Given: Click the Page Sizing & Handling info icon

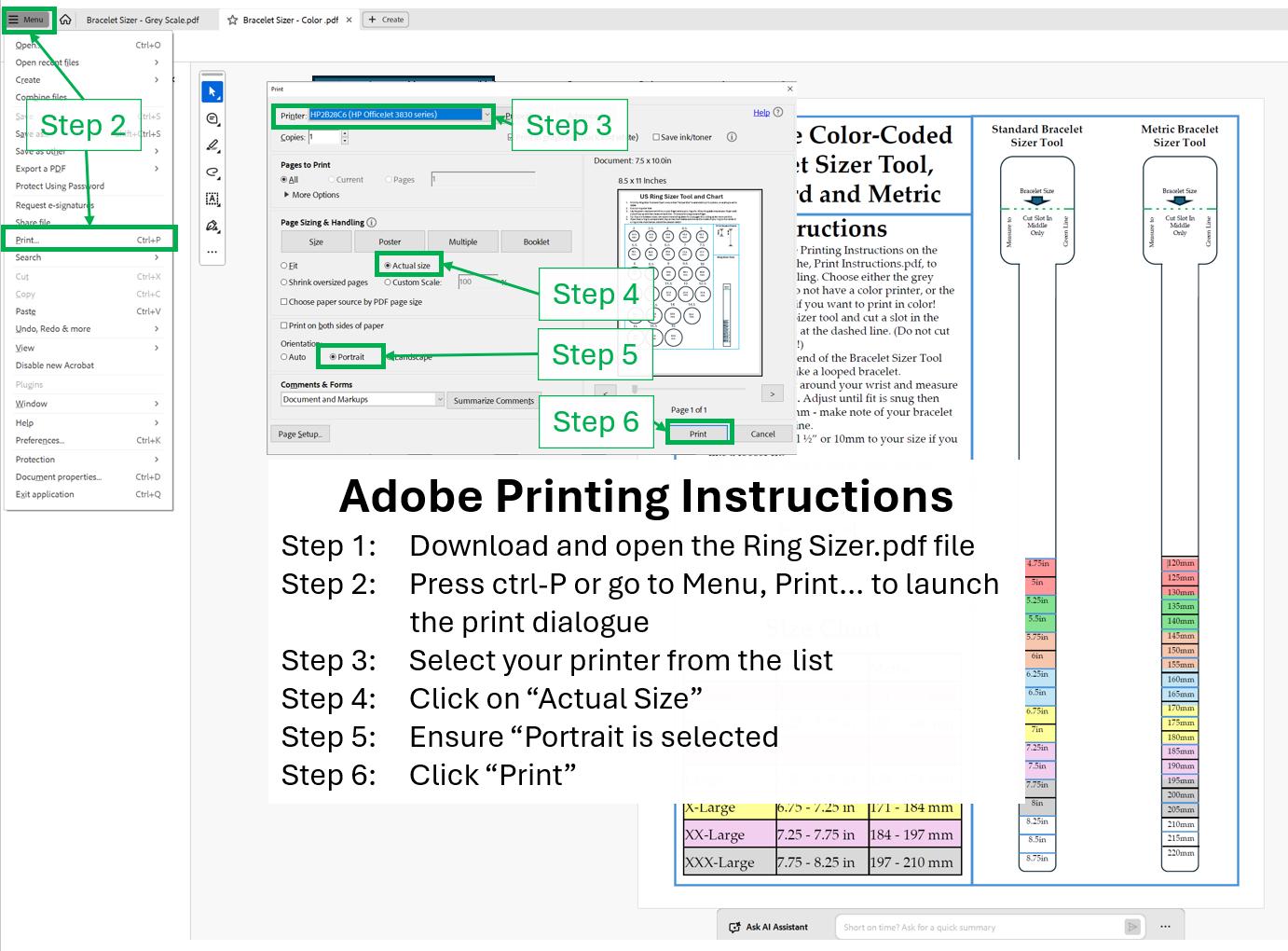Looking at the screenshot, I should (372, 223).
